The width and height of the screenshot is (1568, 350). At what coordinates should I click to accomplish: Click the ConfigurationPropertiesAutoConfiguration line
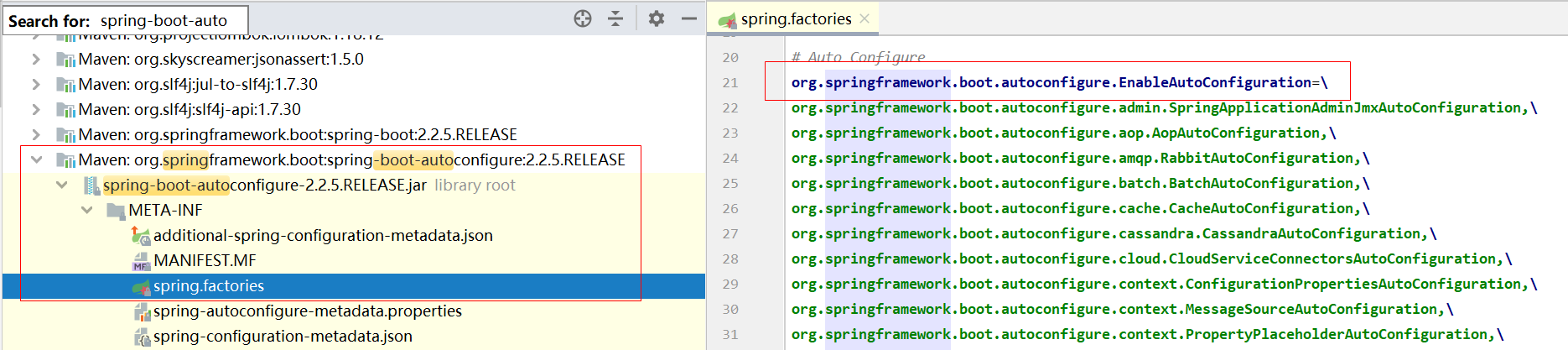(x=1165, y=284)
